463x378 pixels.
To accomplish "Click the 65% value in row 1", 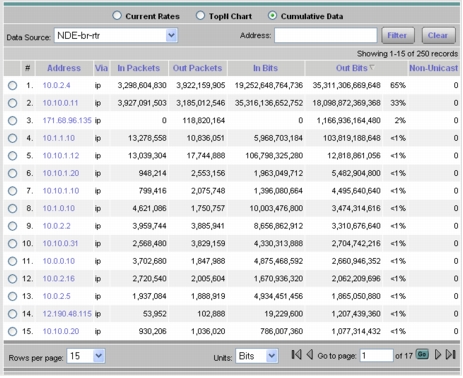I will click(398, 85).
